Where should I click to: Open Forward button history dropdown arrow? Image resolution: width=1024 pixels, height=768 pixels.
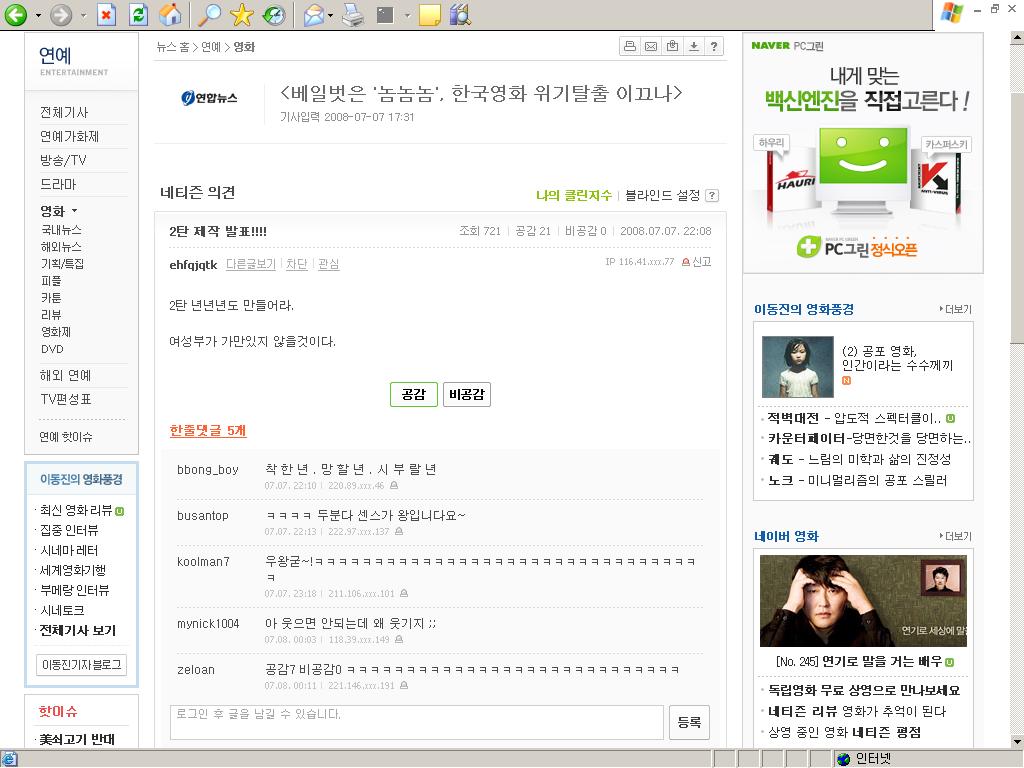[83, 15]
